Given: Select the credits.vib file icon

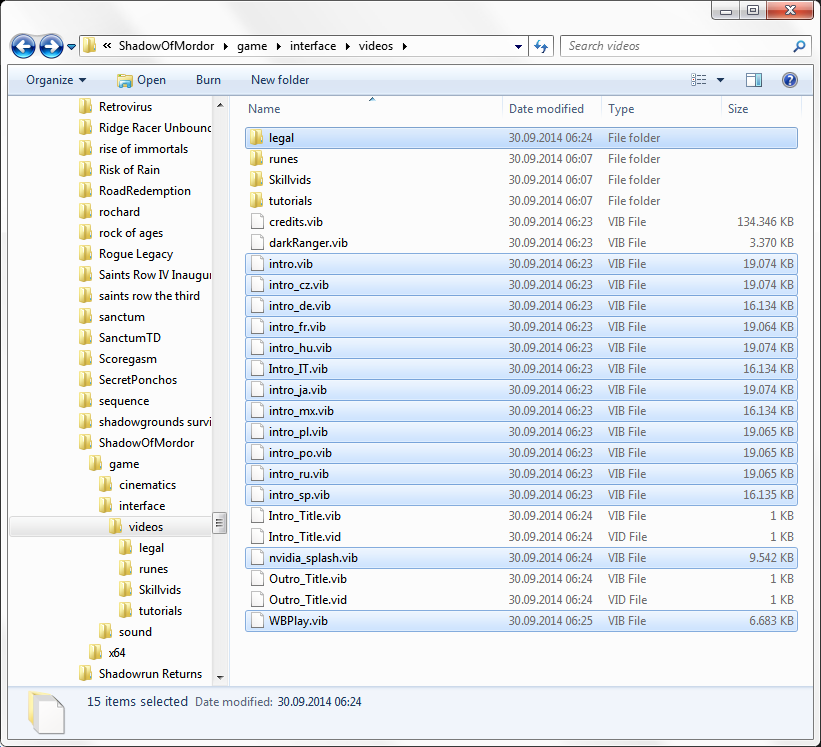Looking at the screenshot, I should coord(257,222).
